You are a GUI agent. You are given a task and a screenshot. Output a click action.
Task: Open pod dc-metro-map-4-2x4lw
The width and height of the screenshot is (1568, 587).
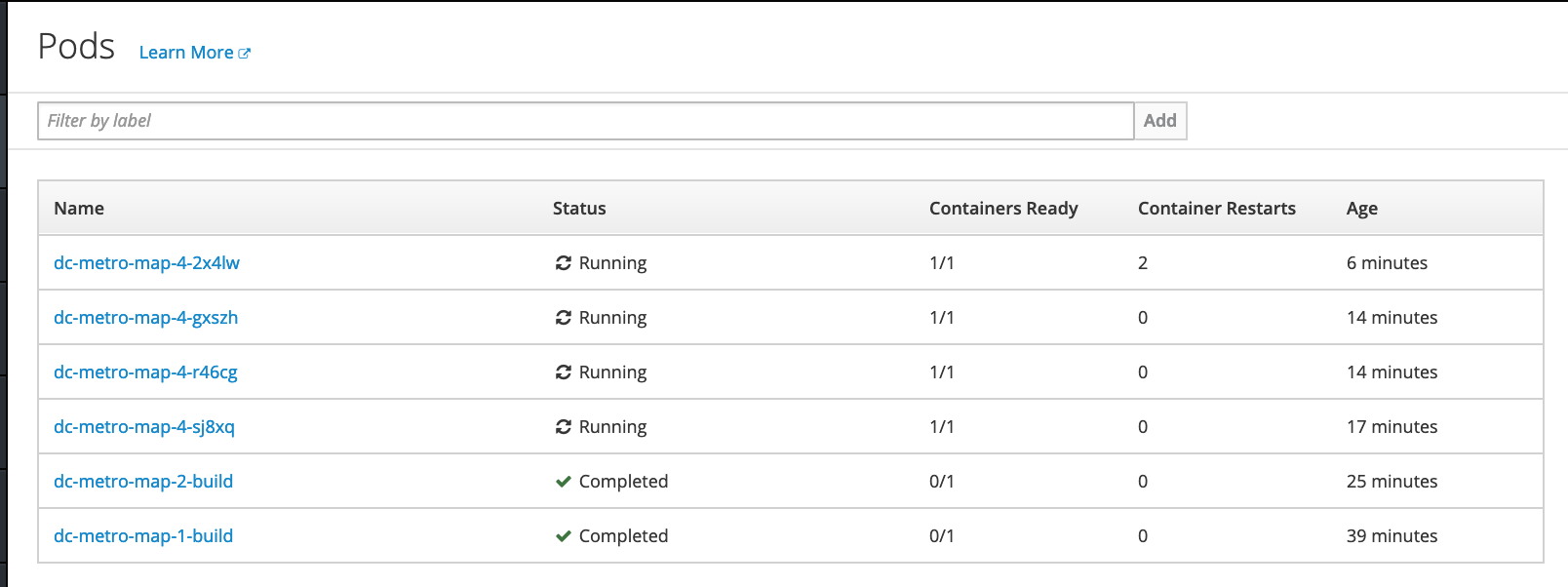tap(146, 263)
